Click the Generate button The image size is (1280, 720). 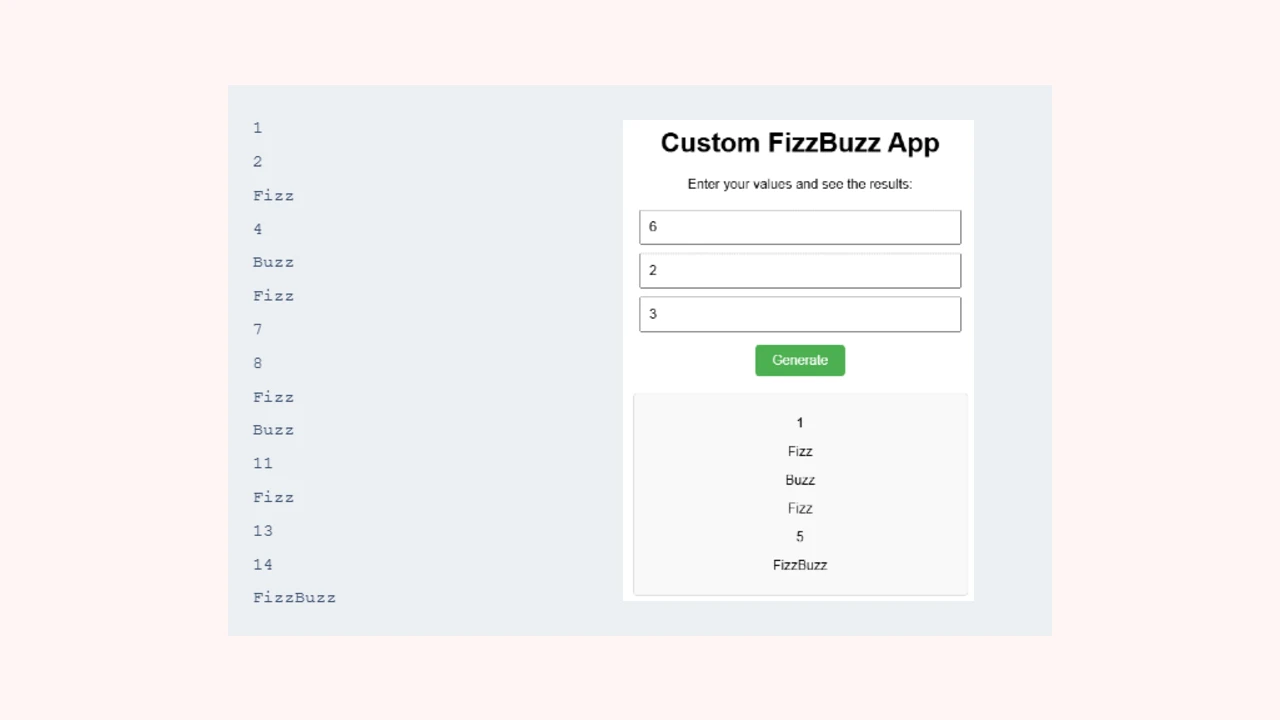[x=800, y=360]
